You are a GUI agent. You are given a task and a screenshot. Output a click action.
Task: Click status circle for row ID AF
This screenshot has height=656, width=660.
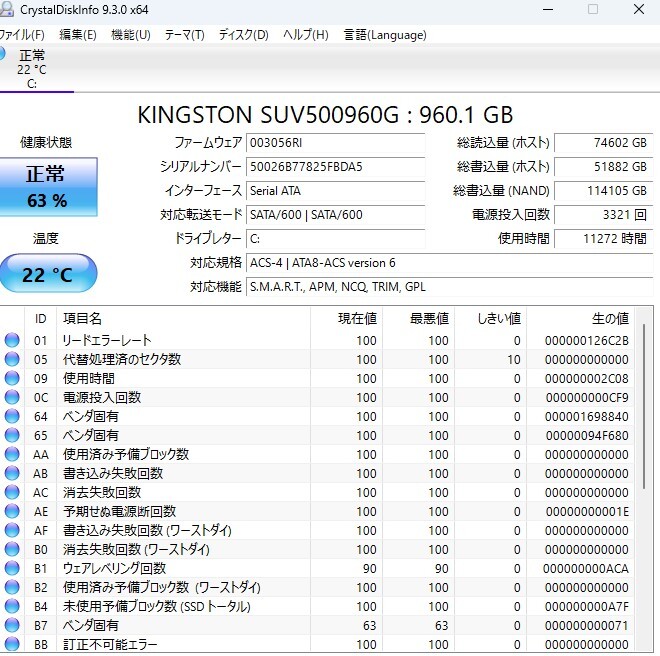click(x=12, y=530)
